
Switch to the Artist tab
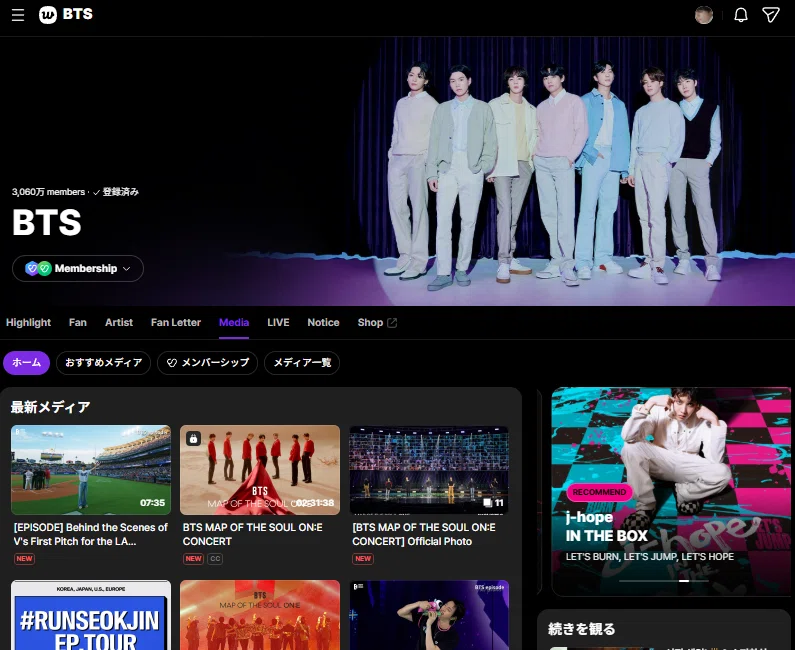119,322
